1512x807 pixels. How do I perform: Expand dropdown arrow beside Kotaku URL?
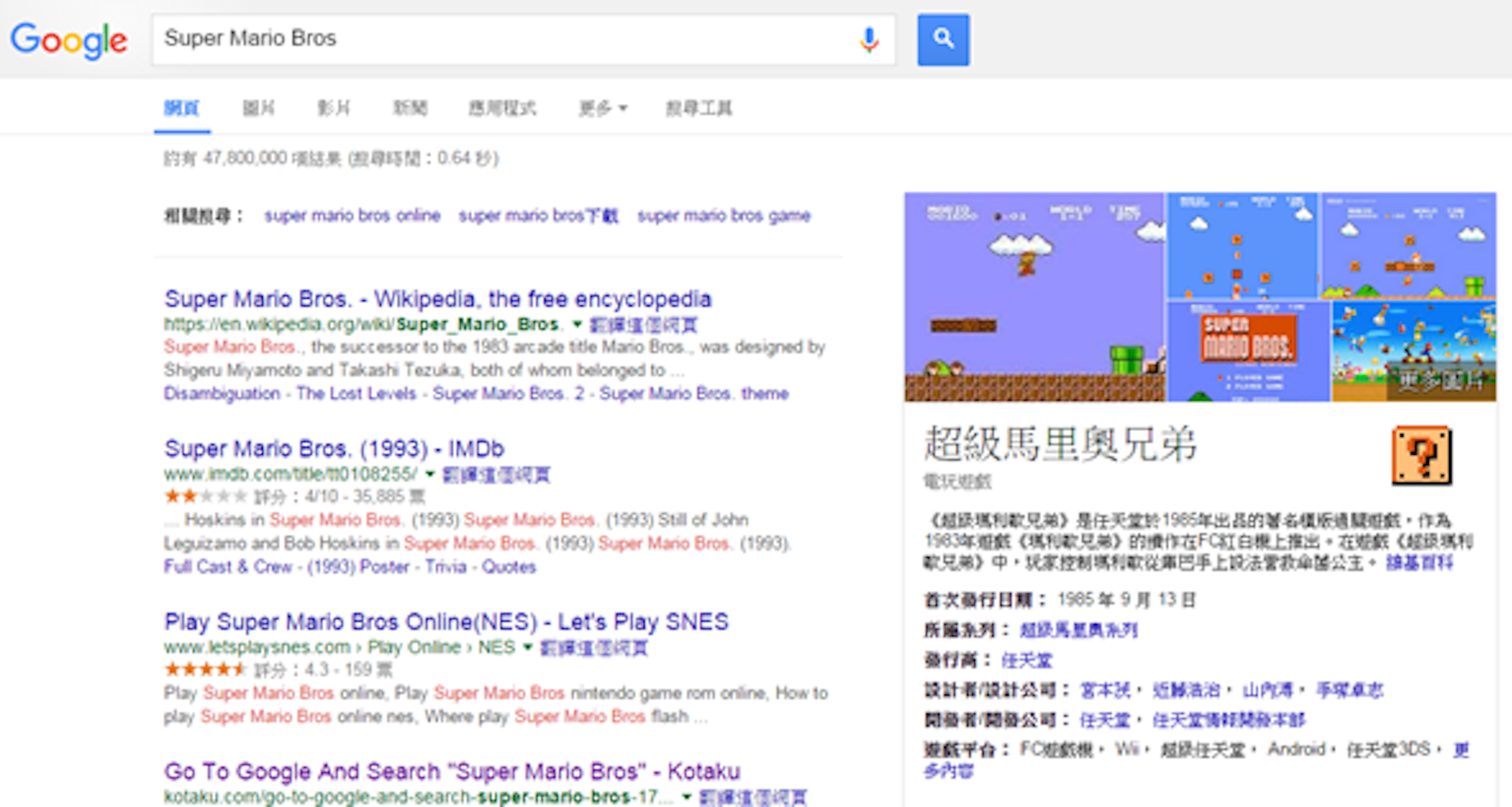click(687, 797)
